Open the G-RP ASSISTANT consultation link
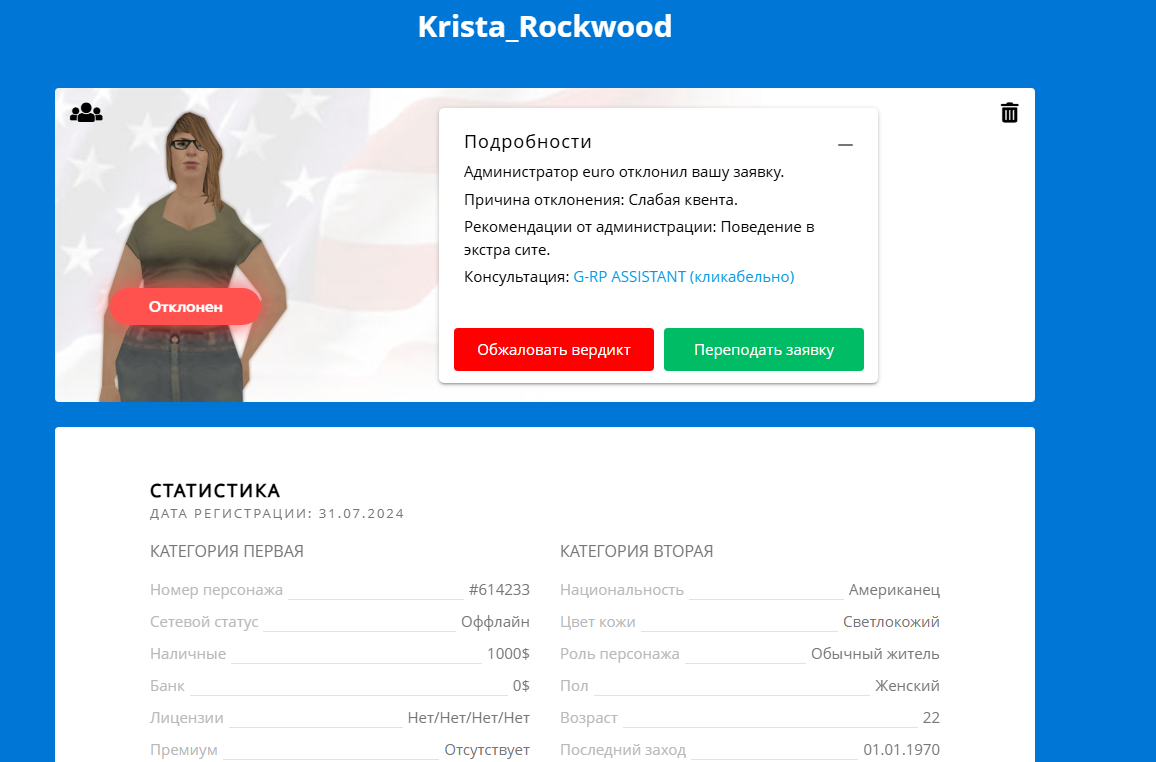Image resolution: width=1156 pixels, height=762 pixels. [x=683, y=277]
